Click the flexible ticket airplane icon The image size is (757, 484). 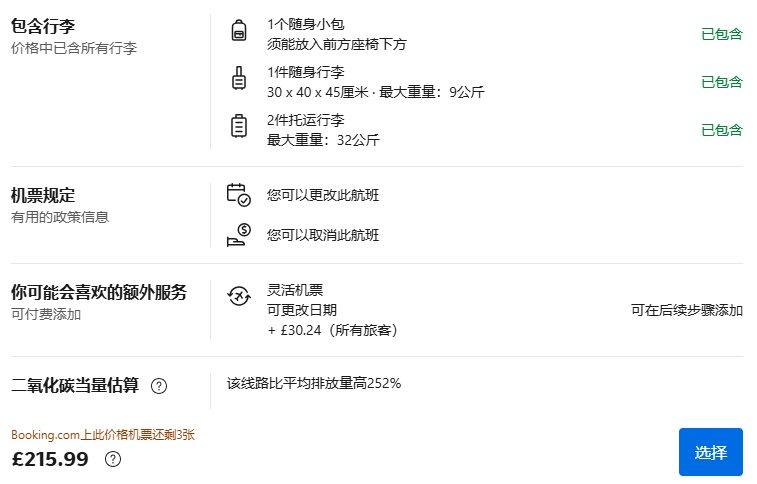(238, 296)
